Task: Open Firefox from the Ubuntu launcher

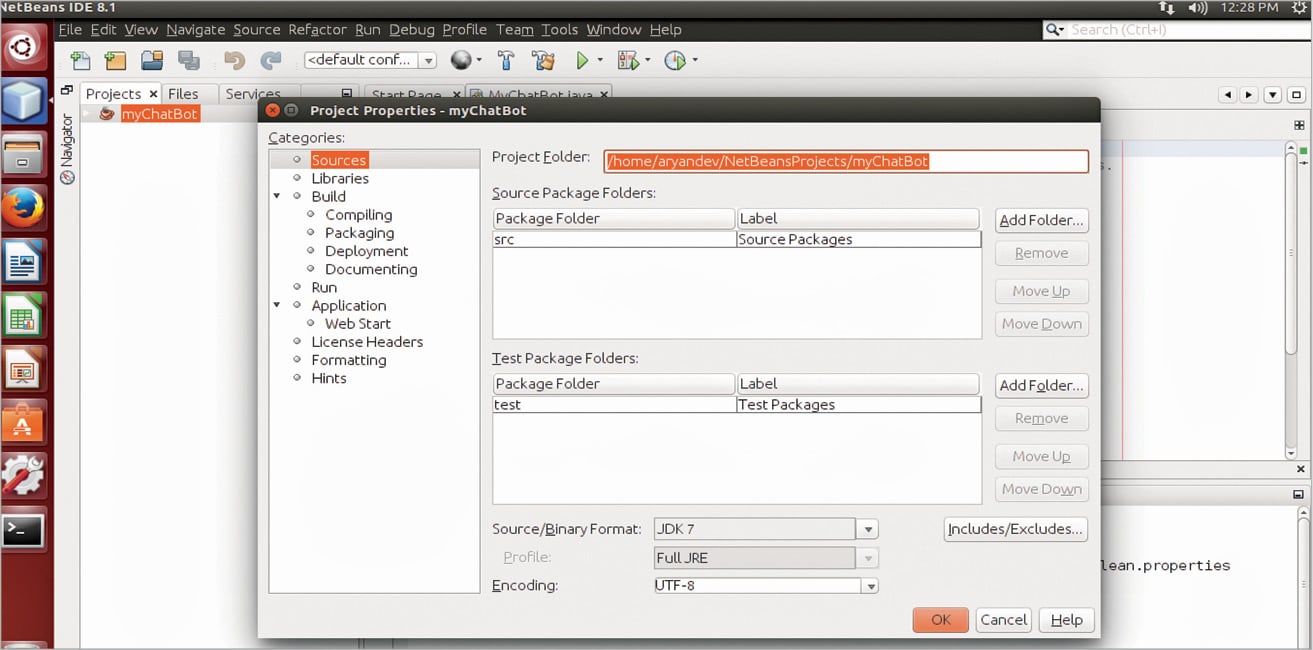Action: click(x=23, y=209)
